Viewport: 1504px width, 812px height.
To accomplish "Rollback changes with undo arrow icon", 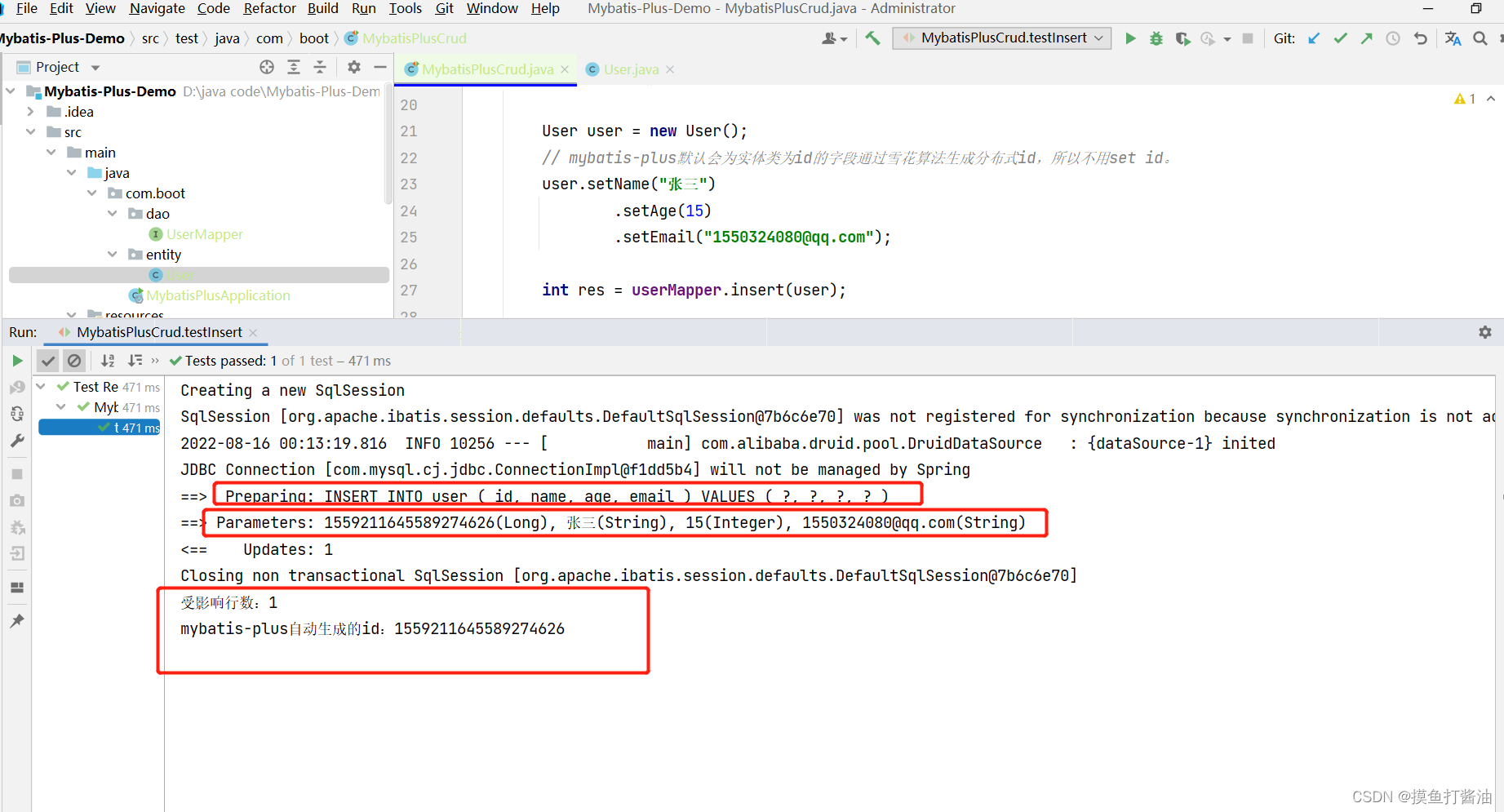I will tap(1421, 38).
